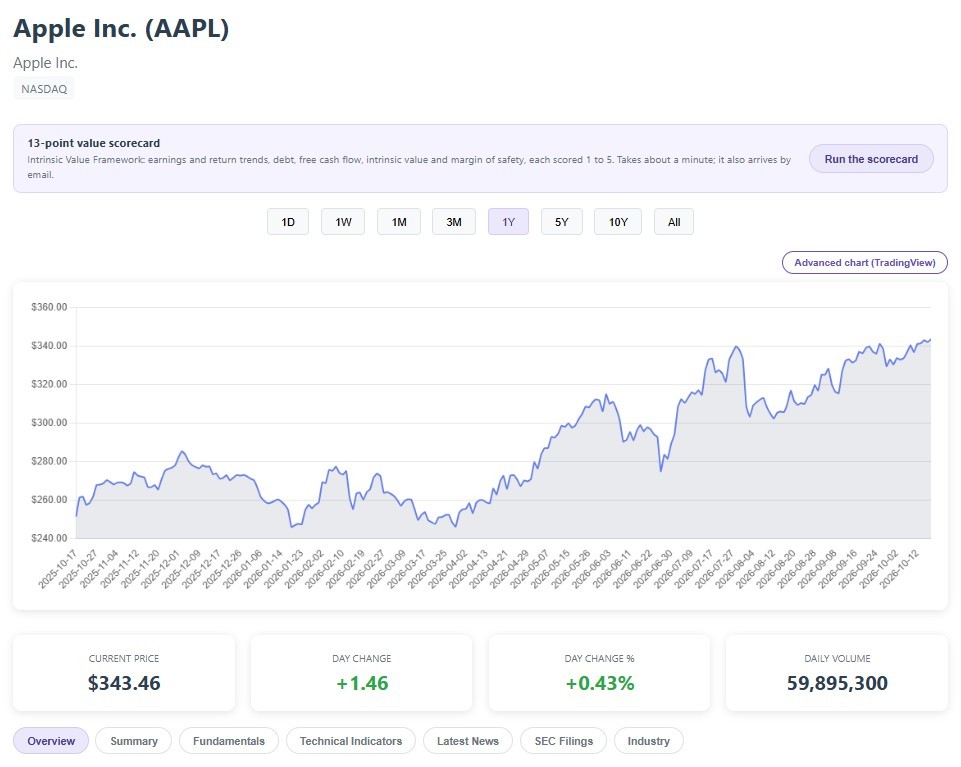Click the $360.00 y-axis label
The width and height of the screenshot is (961, 767).
tap(49, 307)
